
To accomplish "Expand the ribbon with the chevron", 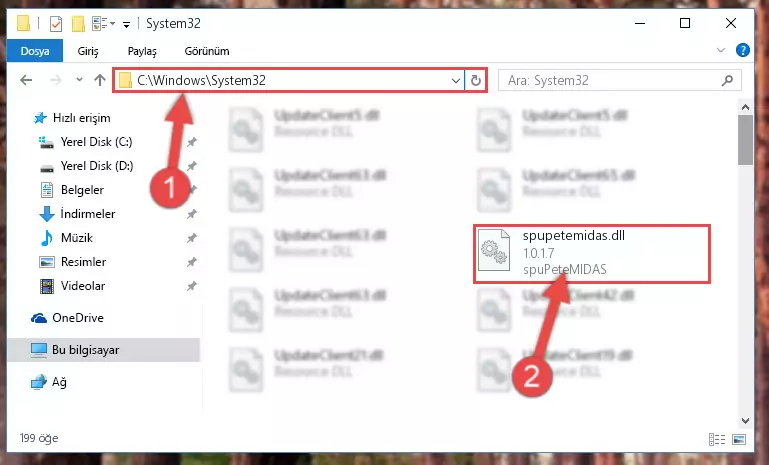I will point(720,50).
